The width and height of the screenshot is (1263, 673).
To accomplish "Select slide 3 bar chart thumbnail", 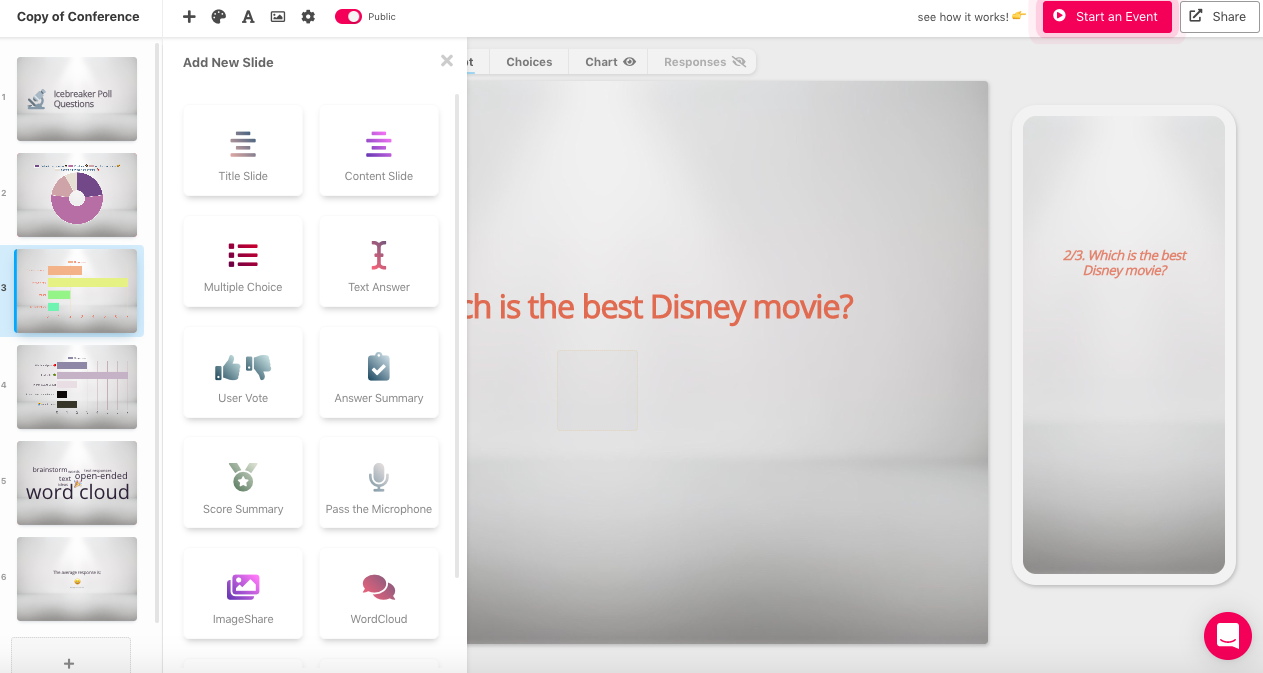I will coord(77,291).
